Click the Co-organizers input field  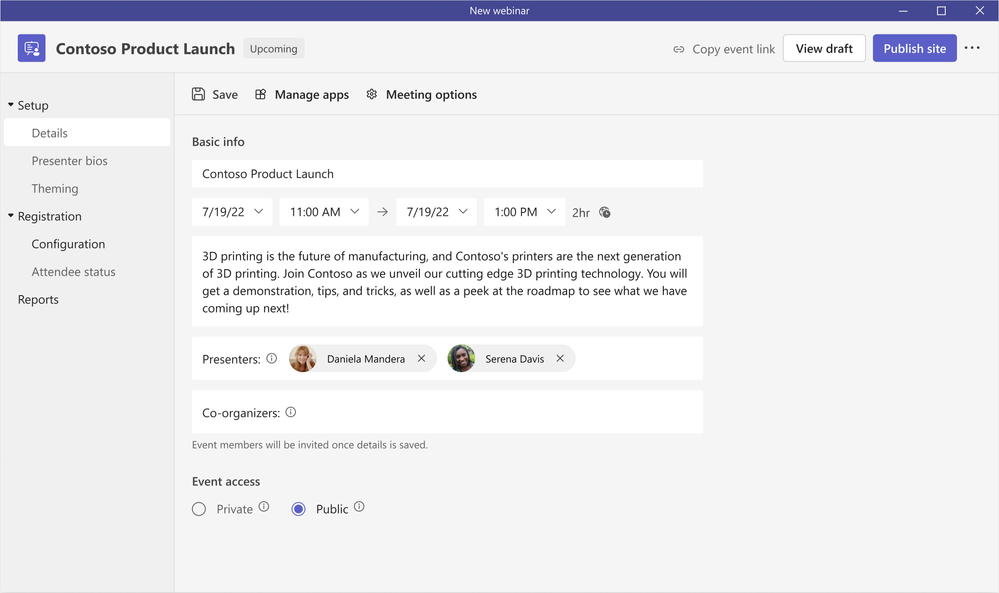coord(447,412)
